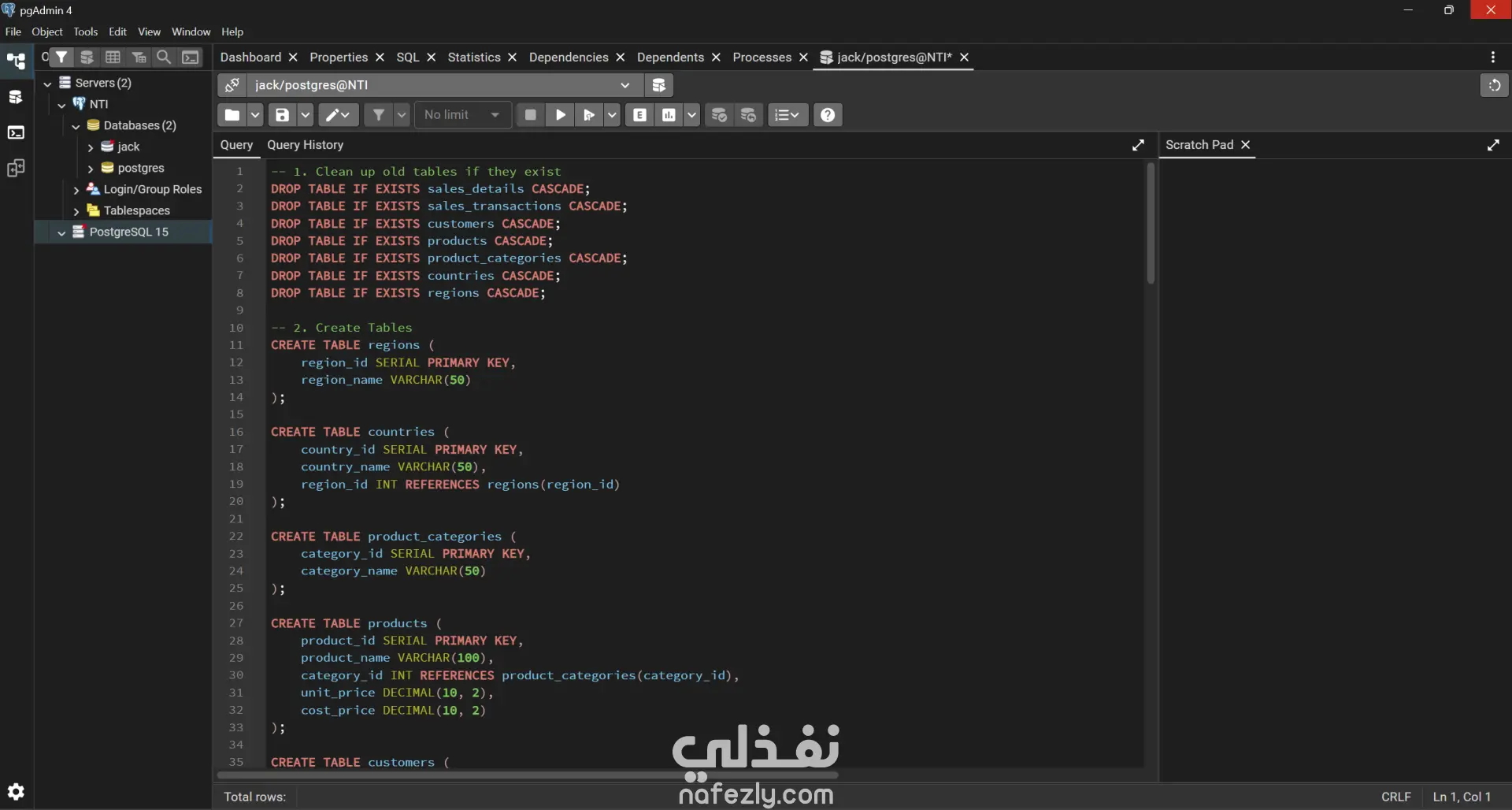Switch to the Properties tab

coord(339,57)
